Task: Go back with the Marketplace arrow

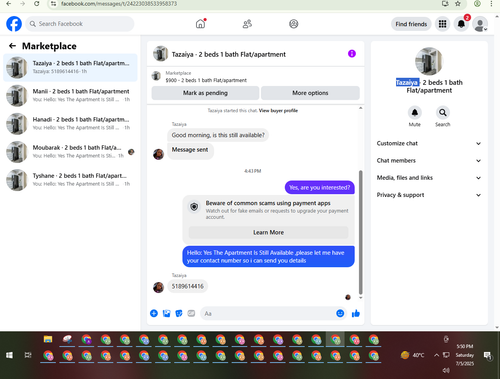Action: [13, 46]
